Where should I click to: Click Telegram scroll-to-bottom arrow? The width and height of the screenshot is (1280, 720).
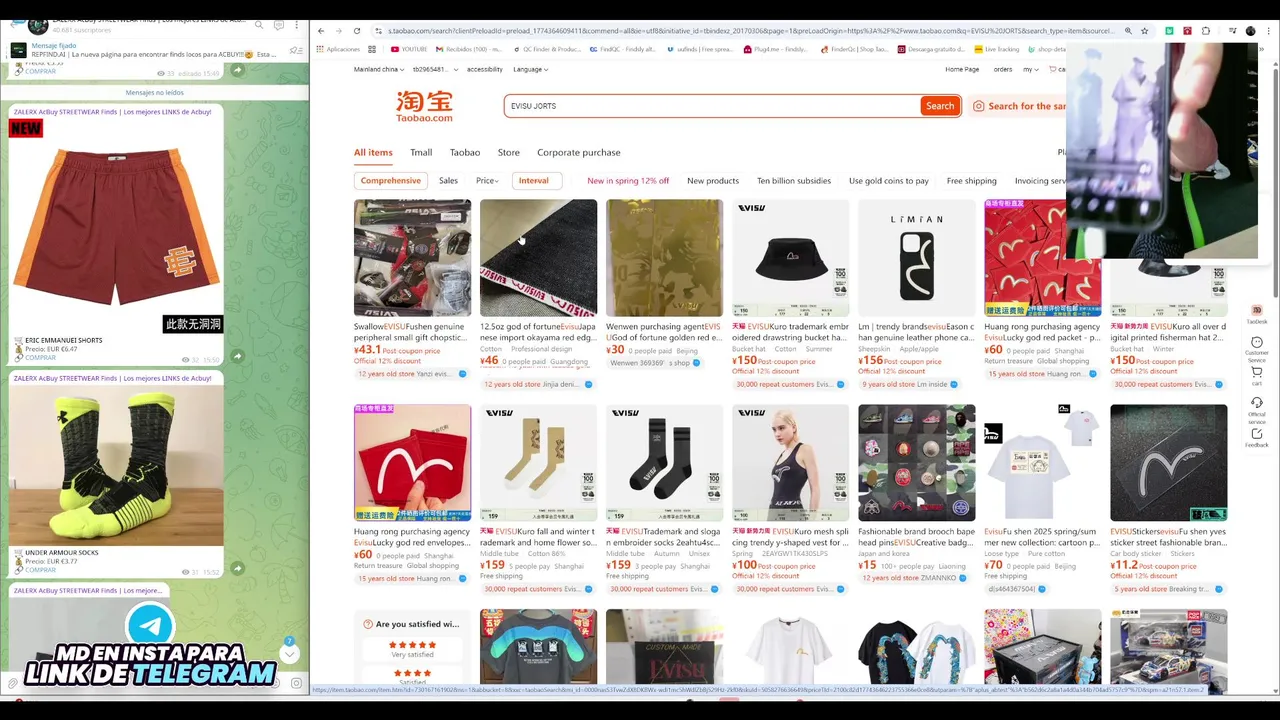289,653
